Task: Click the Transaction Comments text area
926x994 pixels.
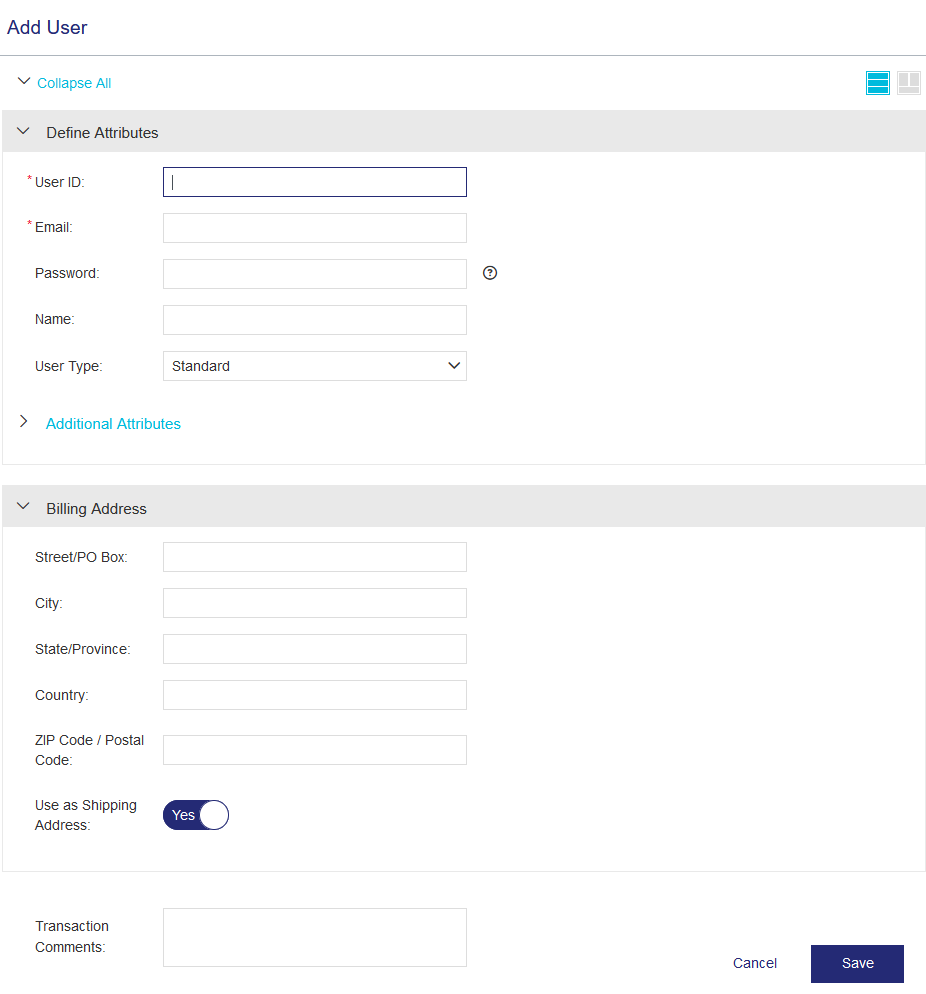Action: coord(314,937)
